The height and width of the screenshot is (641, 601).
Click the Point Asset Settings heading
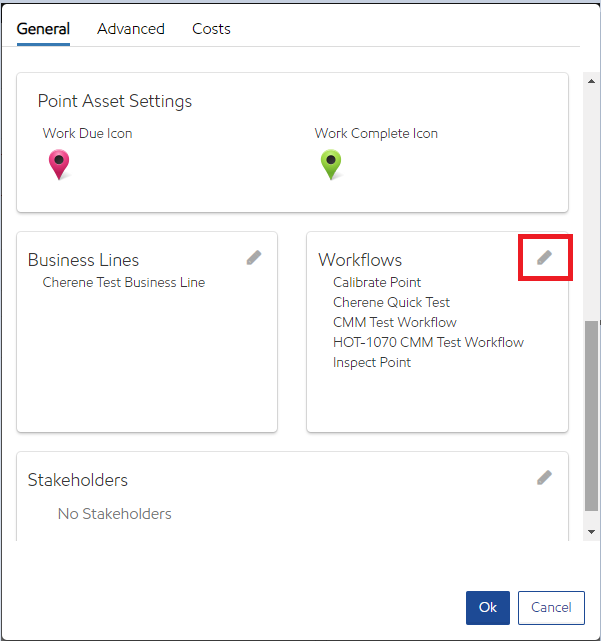[x=115, y=101]
